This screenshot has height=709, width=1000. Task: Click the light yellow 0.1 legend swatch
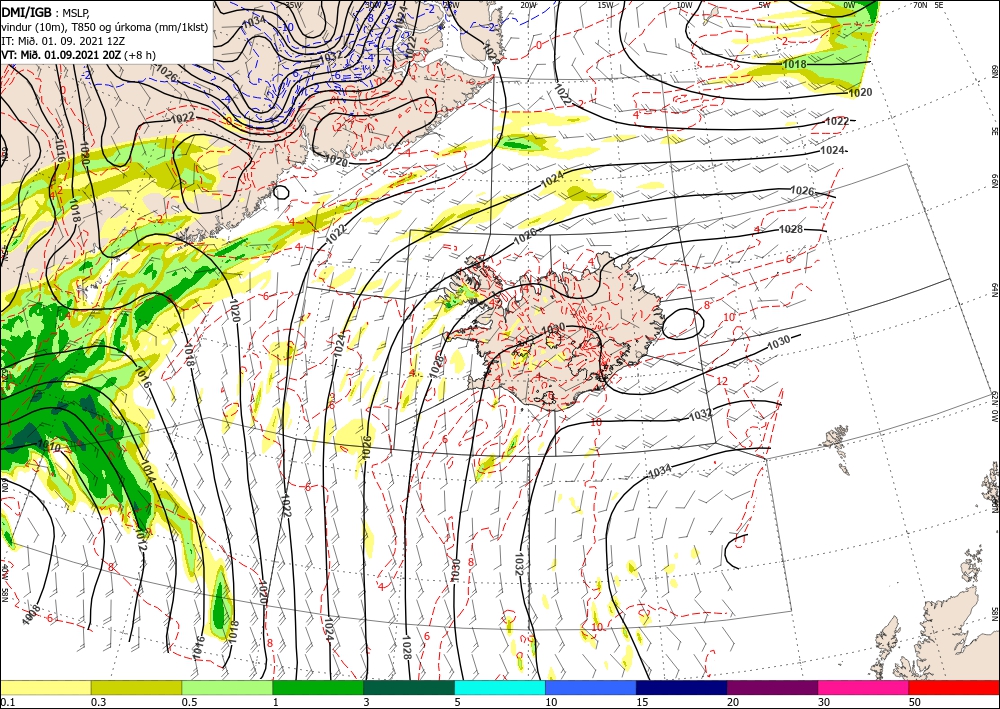coord(45,687)
